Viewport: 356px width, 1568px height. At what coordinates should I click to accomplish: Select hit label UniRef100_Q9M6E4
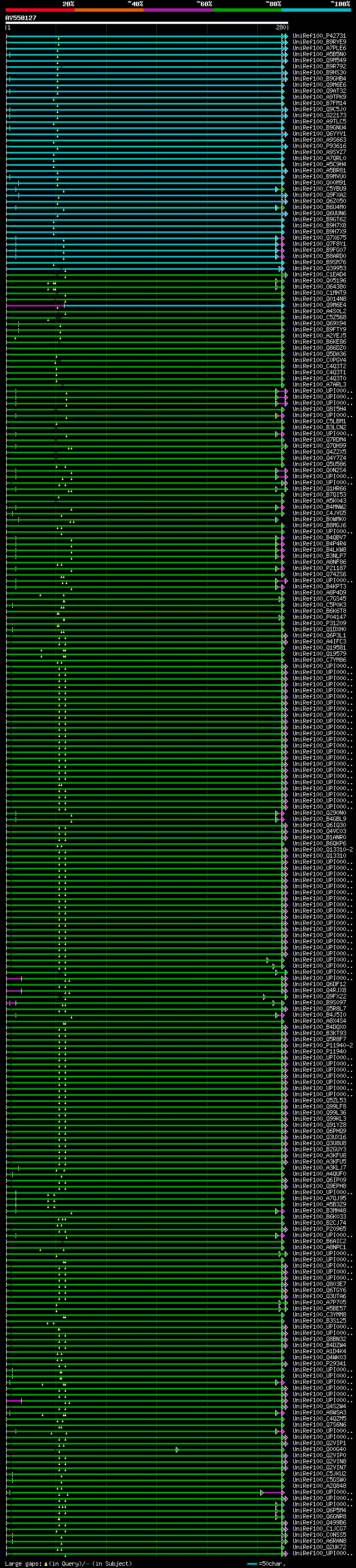(319, 305)
